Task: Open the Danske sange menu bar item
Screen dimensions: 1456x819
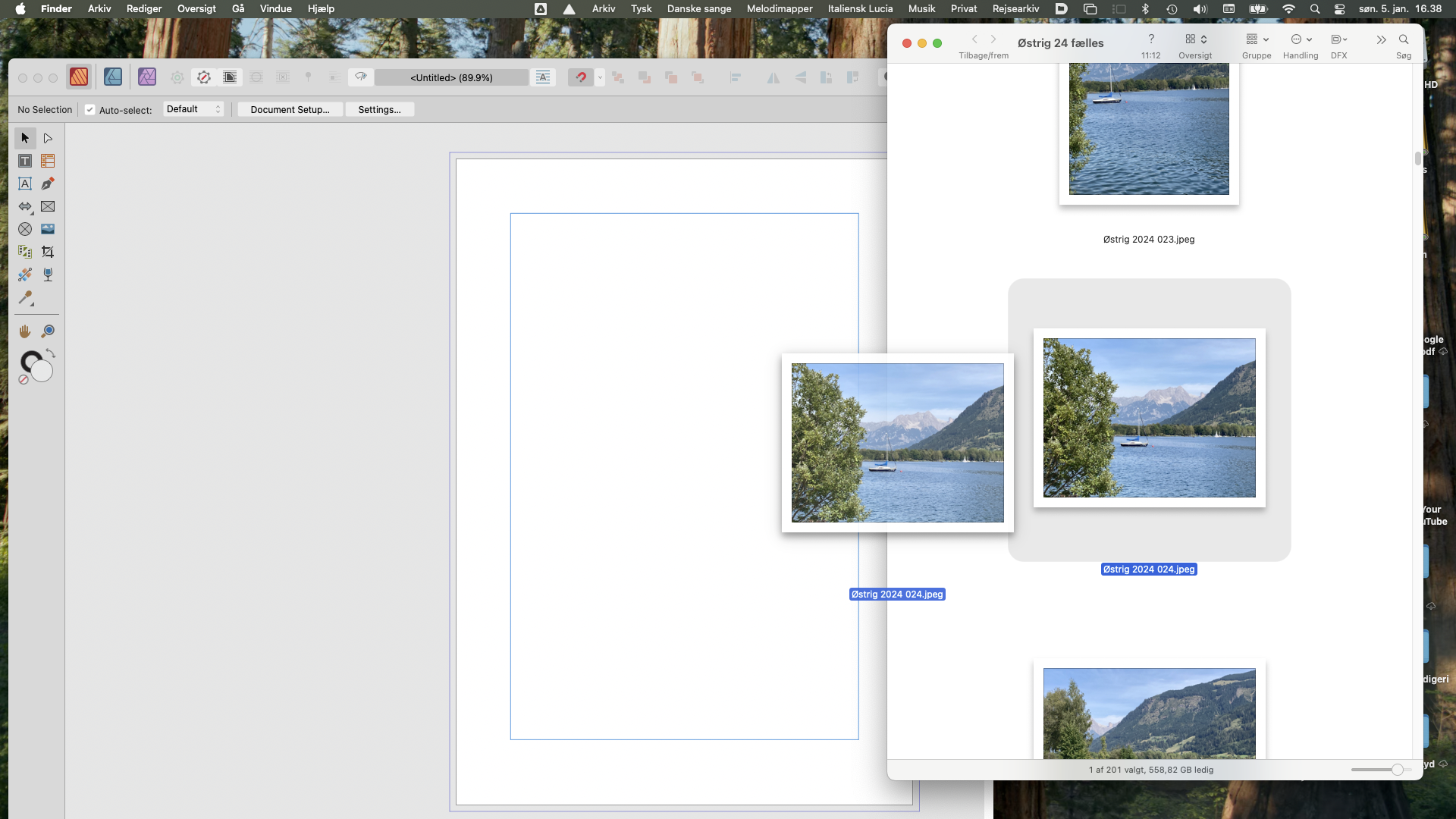Action: tap(699, 9)
